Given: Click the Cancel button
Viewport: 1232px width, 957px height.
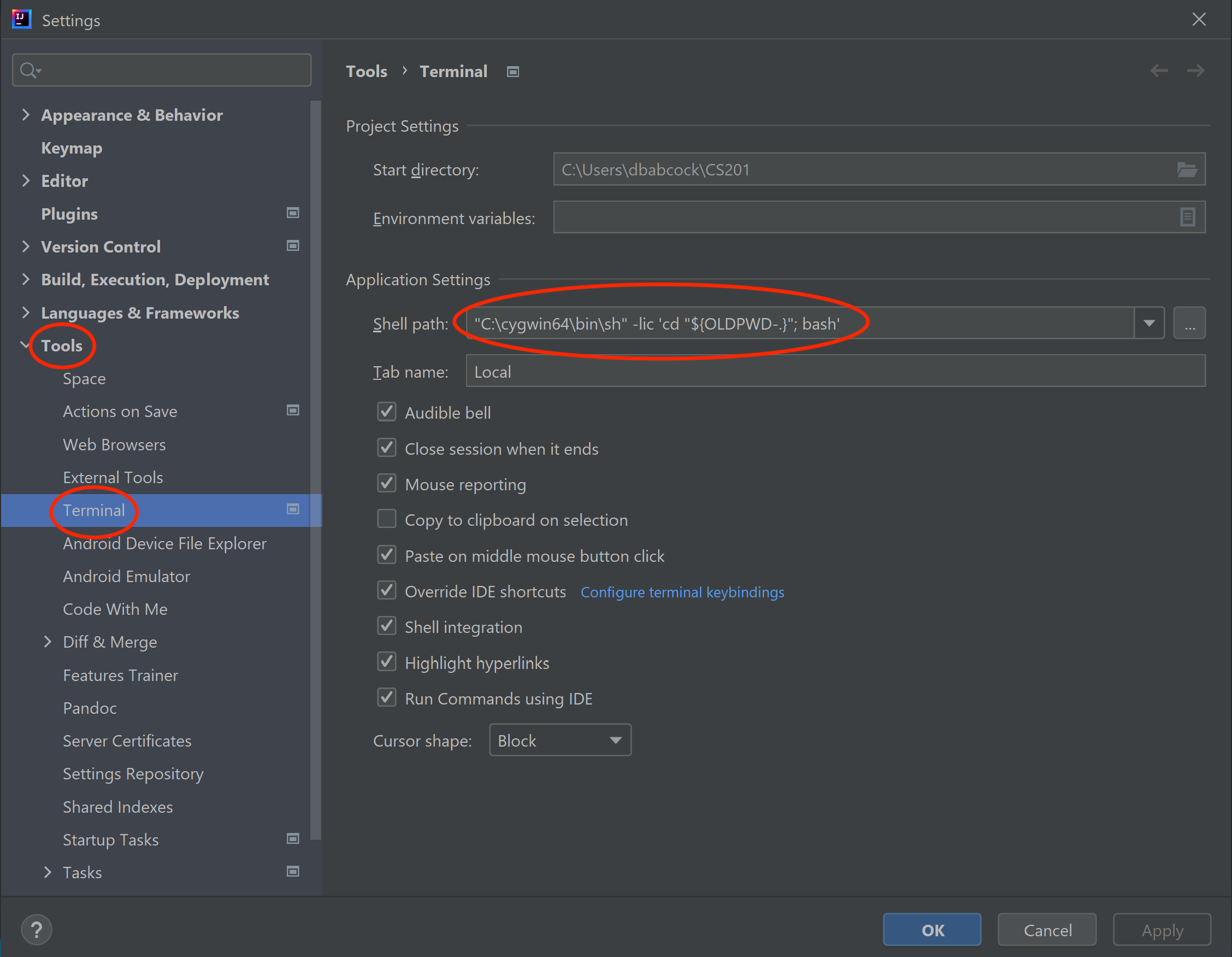Looking at the screenshot, I should (1047, 929).
